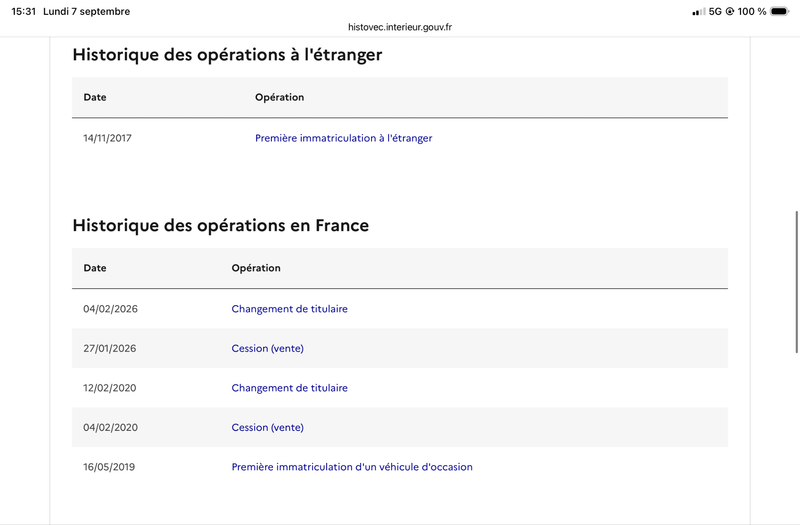The width and height of the screenshot is (800, 525).
Task: Click the Opération header in the étranger table
Action: [280, 97]
